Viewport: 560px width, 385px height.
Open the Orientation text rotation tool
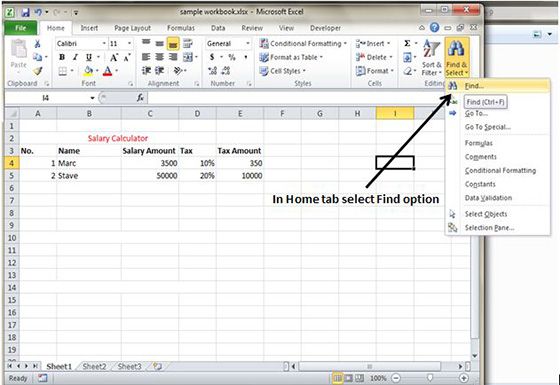pos(178,71)
